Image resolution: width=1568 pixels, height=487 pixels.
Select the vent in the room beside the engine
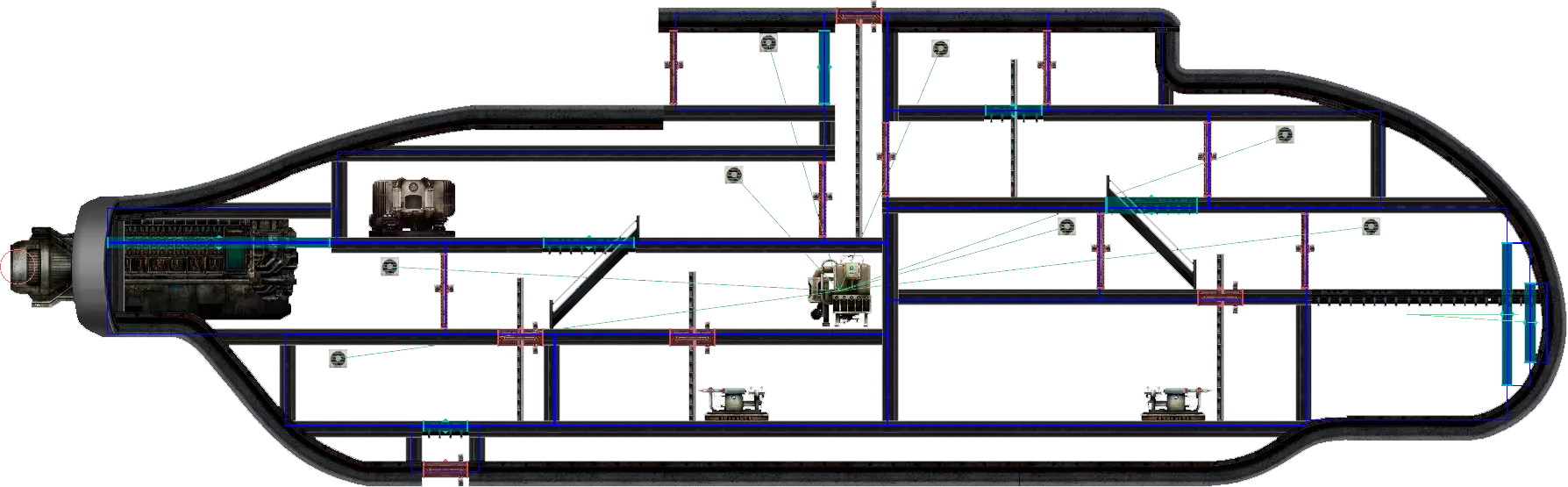tap(390, 266)
